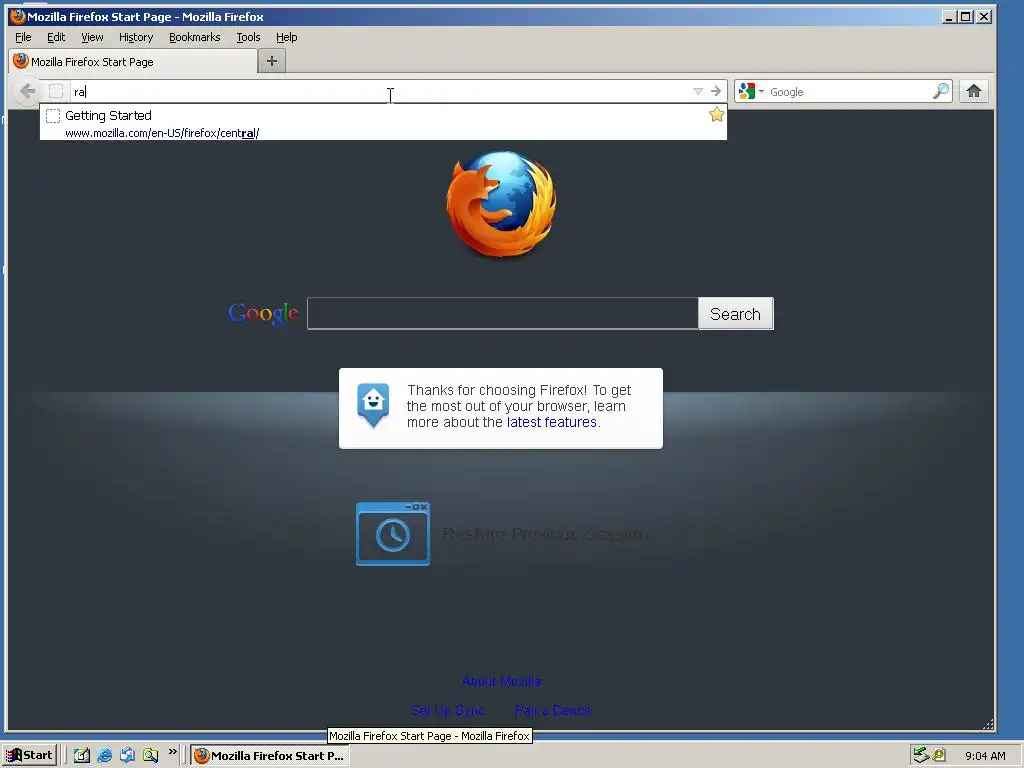Screen dimensions: 1024x768
Task: Open the Help menu
Action: coord(286,37)
